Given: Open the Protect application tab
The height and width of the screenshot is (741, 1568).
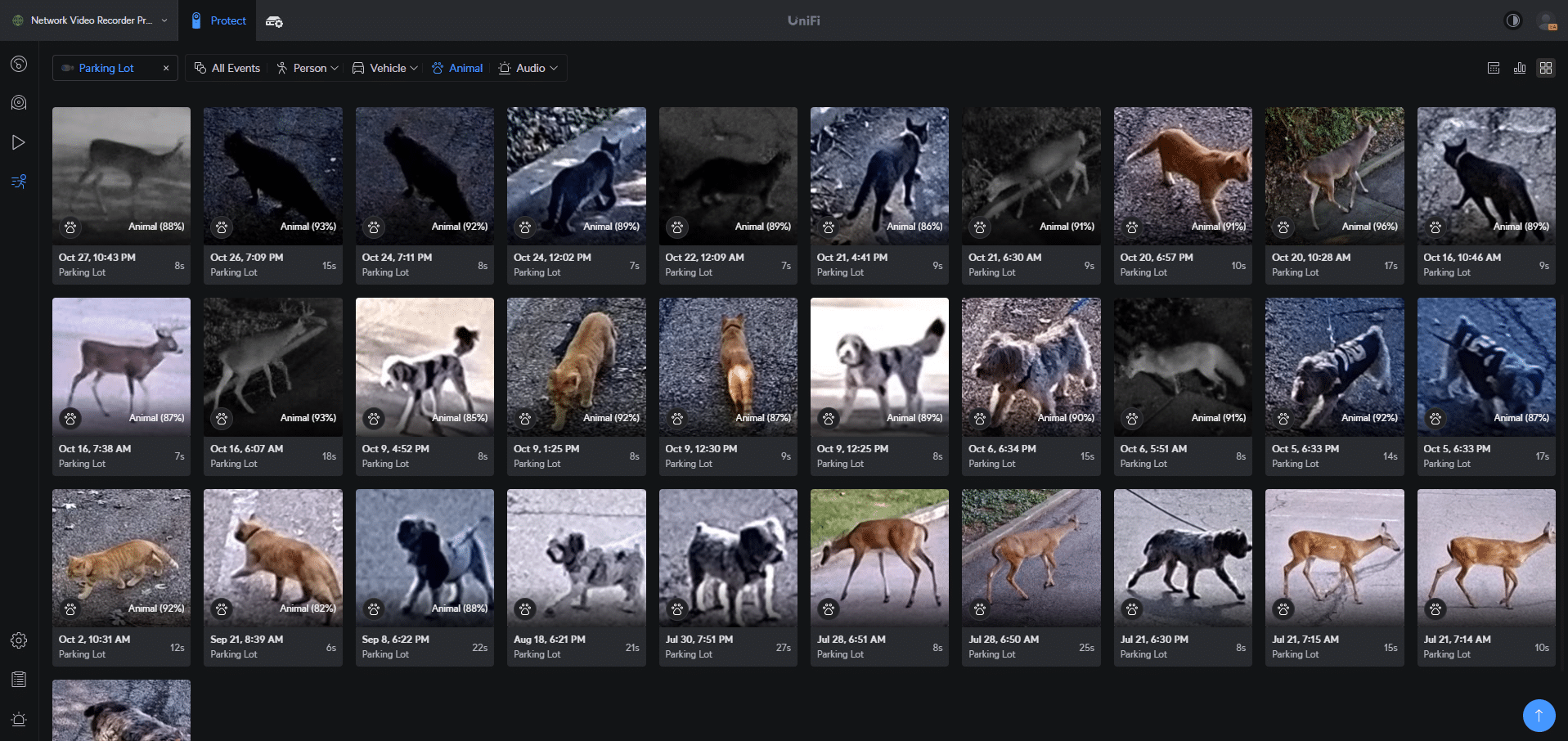Looking at the screenshot, I should click(218, 20).
